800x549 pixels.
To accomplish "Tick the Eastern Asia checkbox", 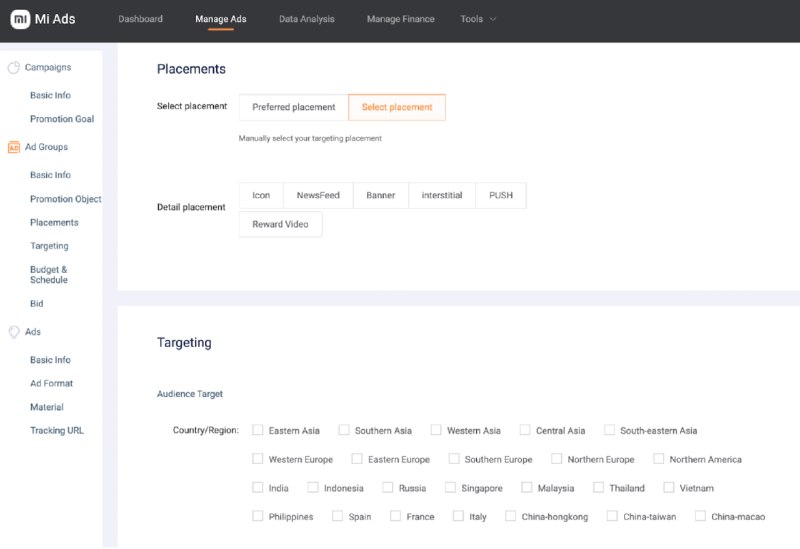I will [x=258, y=430].
